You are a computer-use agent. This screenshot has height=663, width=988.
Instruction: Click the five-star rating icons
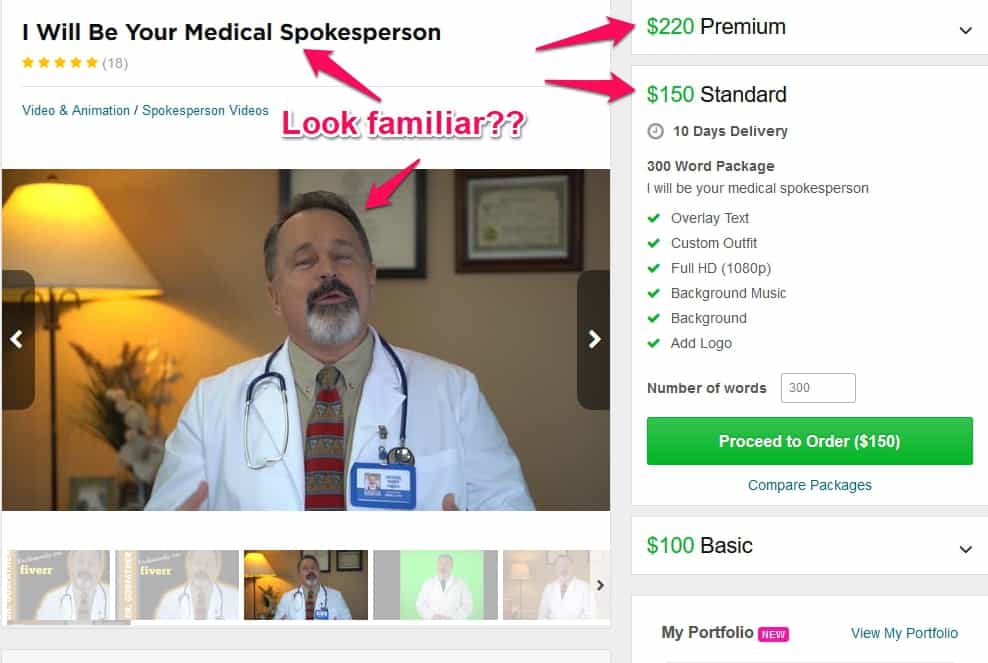(x=60, y=62)
